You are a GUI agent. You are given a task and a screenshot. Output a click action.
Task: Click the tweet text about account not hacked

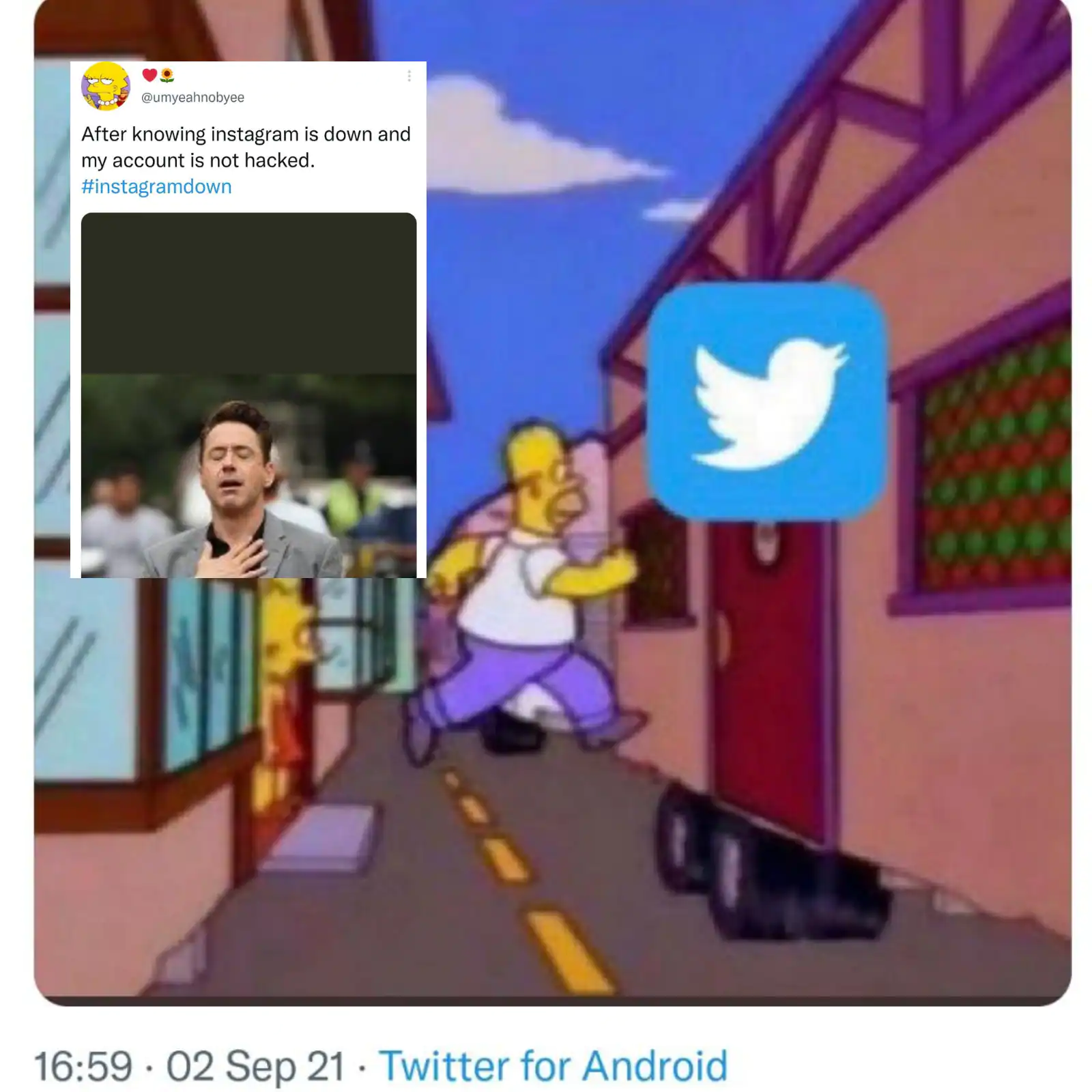tap(246, 147)
